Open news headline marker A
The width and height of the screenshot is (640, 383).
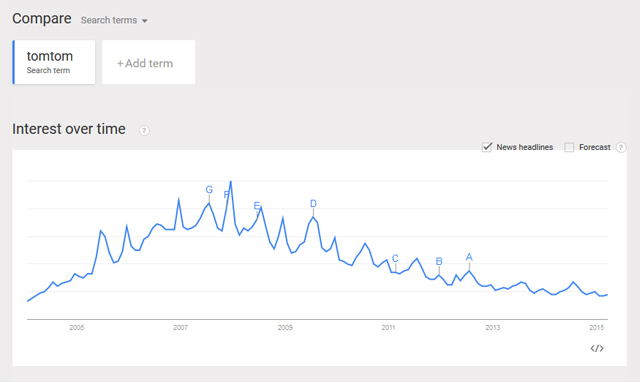pos(469,257)
